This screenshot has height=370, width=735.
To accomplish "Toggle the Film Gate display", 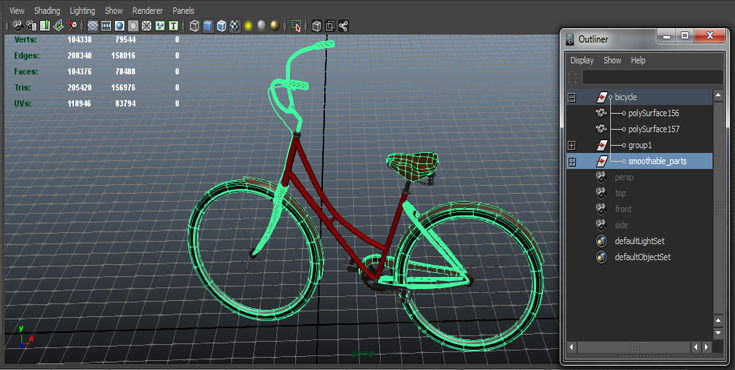I will [x=106, y=26].
